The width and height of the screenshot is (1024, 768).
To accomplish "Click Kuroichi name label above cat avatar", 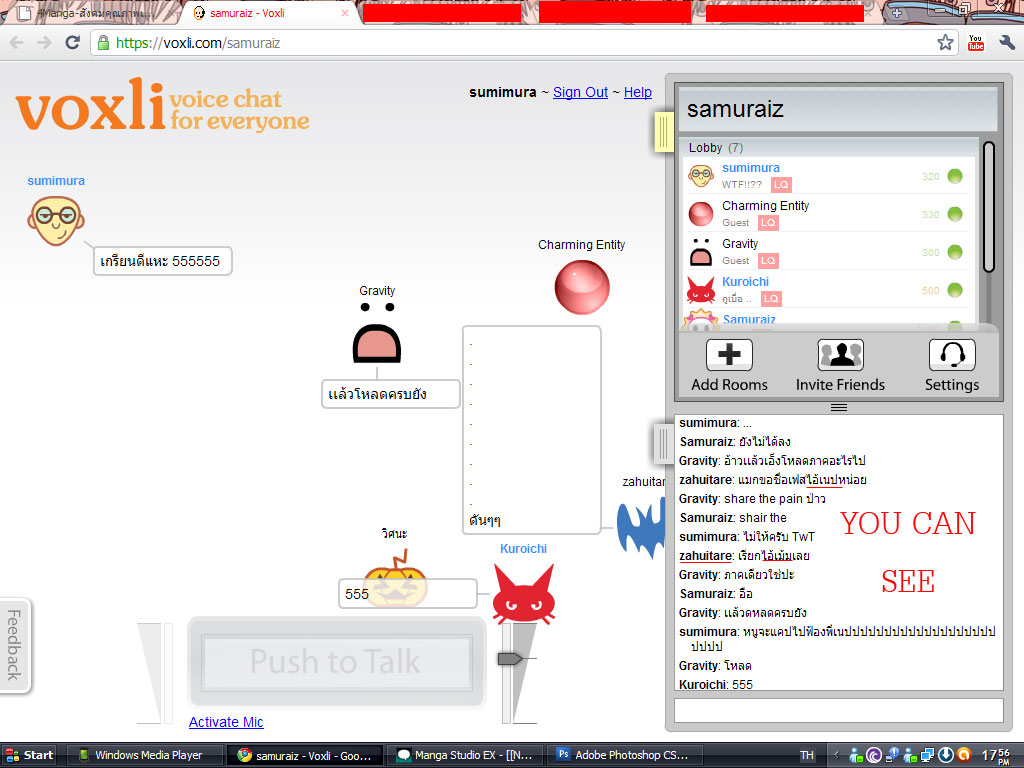I will point(523,549).
